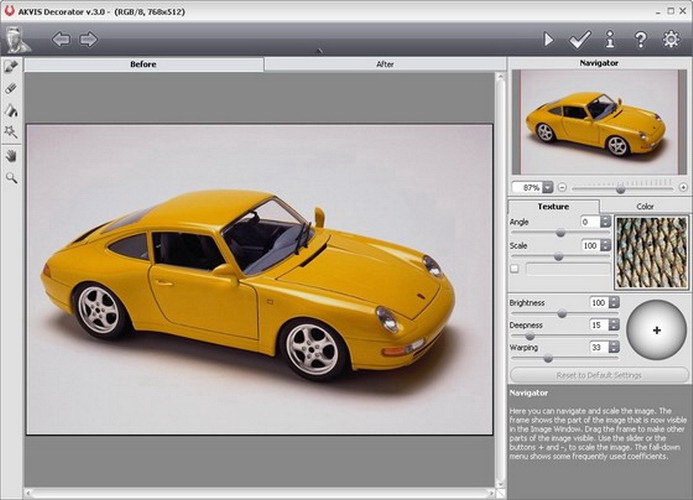Apply result with the checkmark icon

pos(579,40)
